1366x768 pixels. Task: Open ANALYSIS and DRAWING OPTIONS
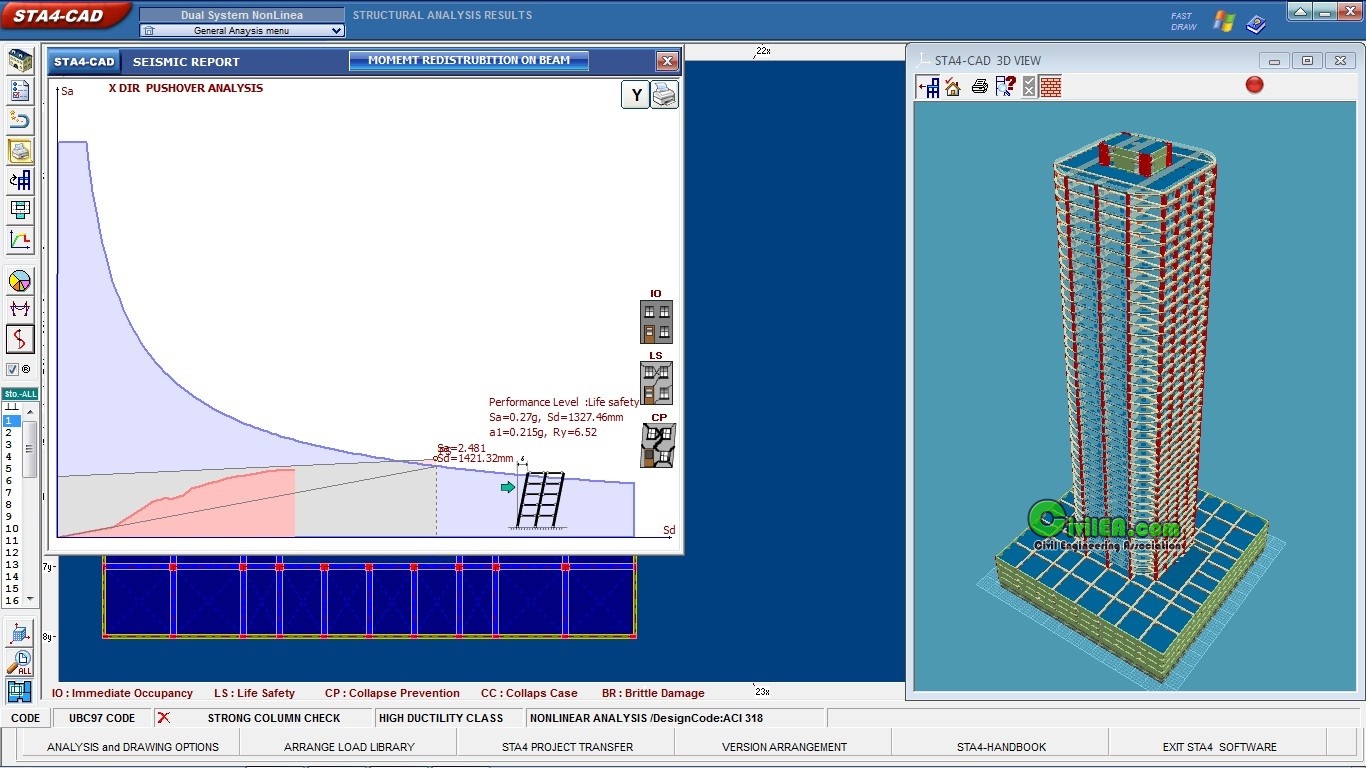click(x=133, y=747)
